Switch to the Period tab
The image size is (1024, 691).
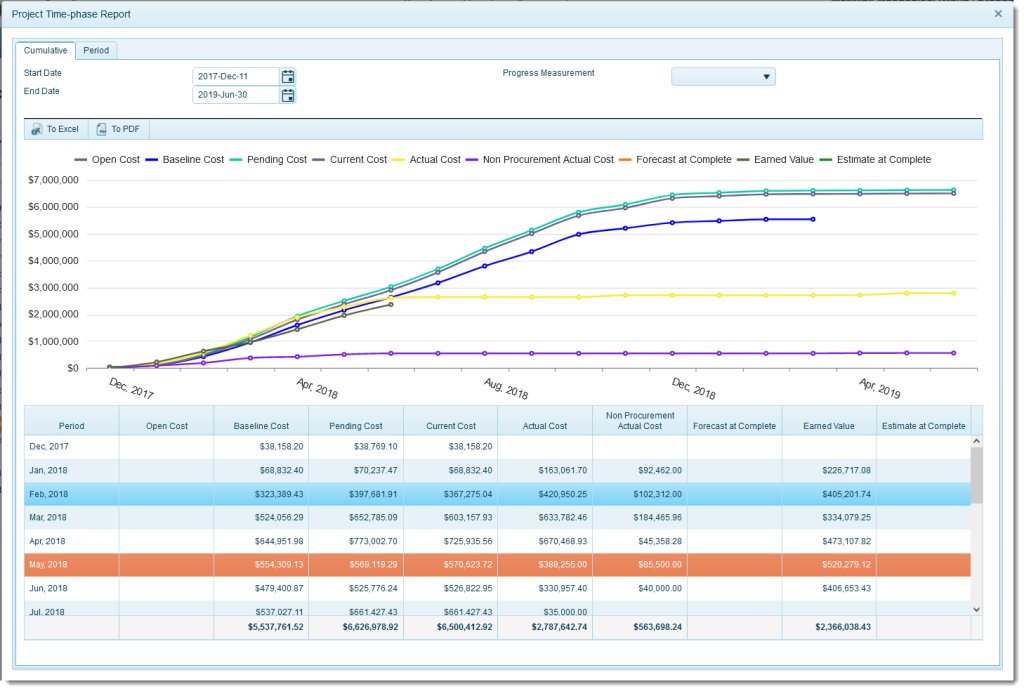coord(96,50)
